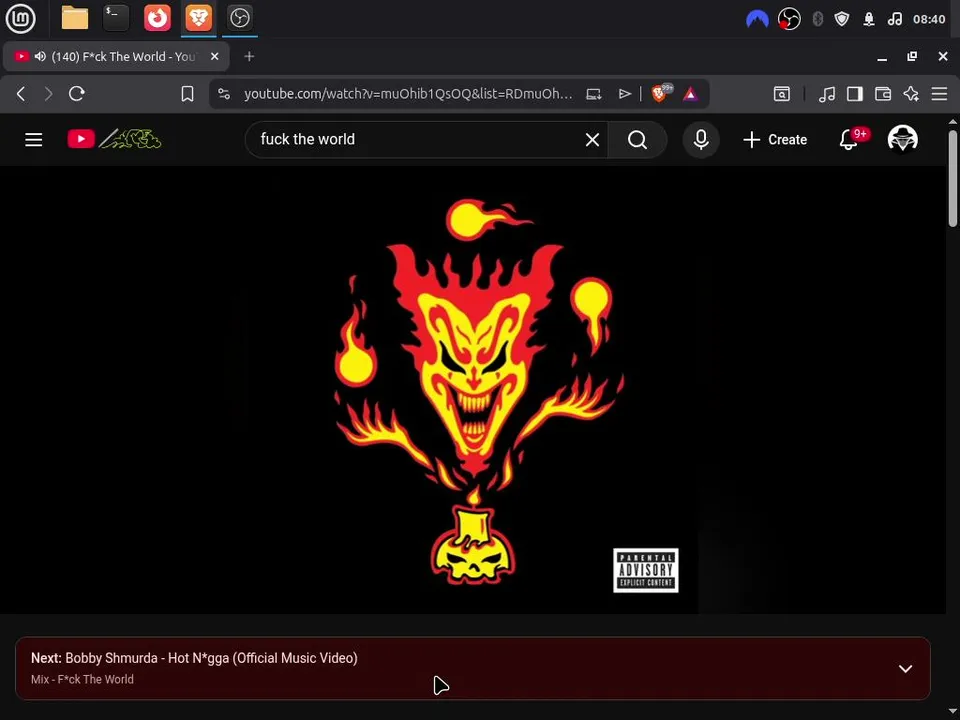
Task: Click the Brave share/send arrow icon
Action: click(624, 94)
